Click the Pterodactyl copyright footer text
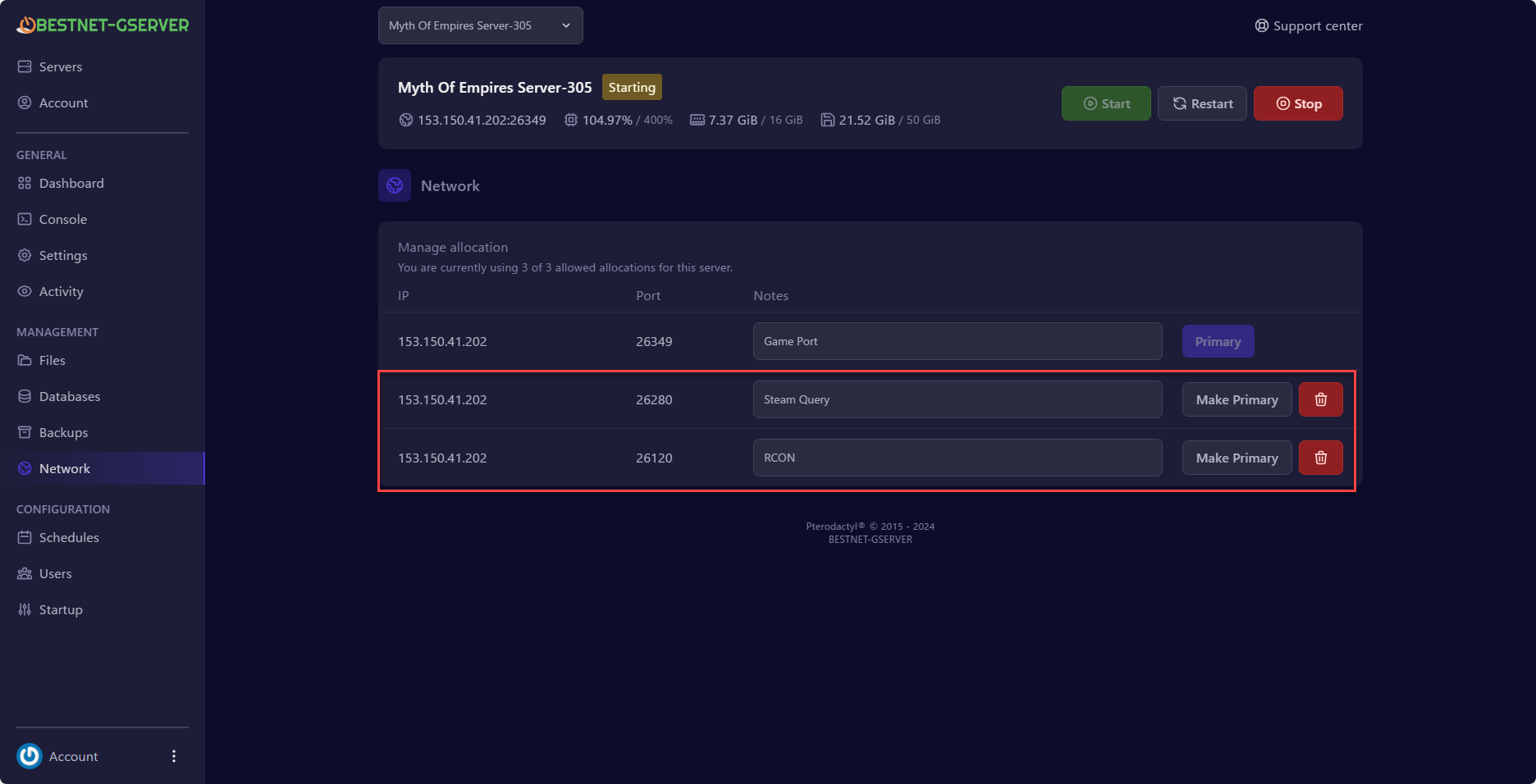The width and height of the screenshot is (1536, 784). [871, 526]
